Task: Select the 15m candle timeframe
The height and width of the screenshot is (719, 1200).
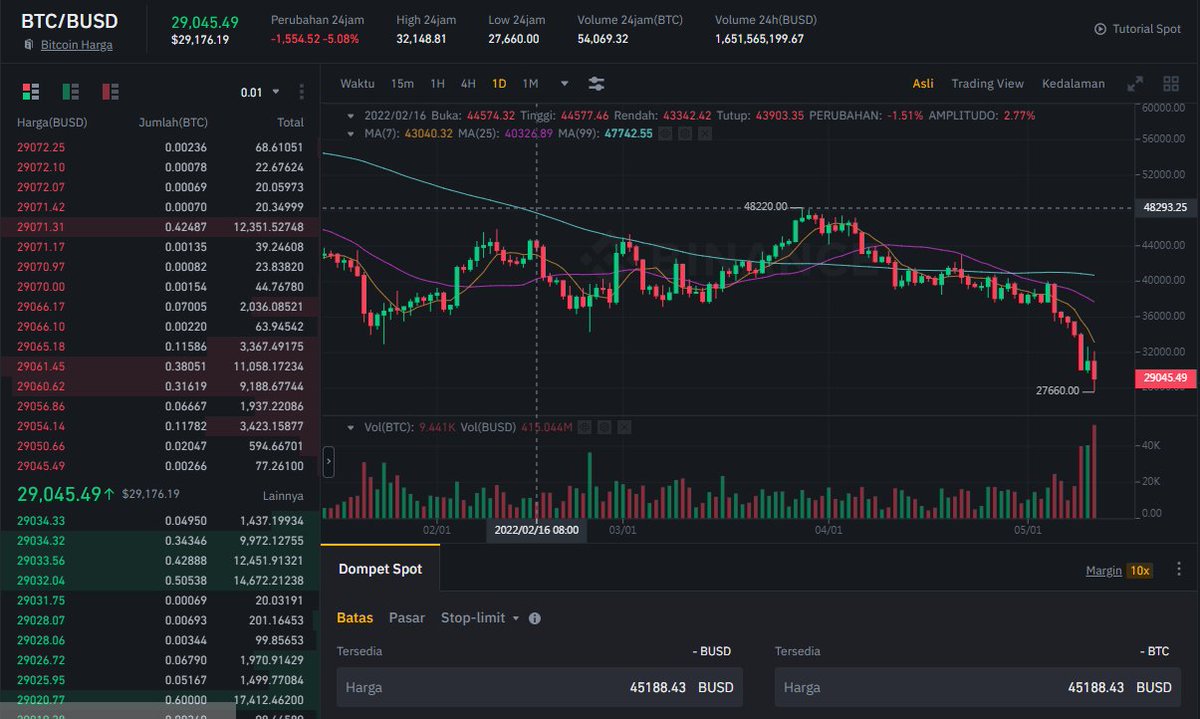Action: point(402,84)
